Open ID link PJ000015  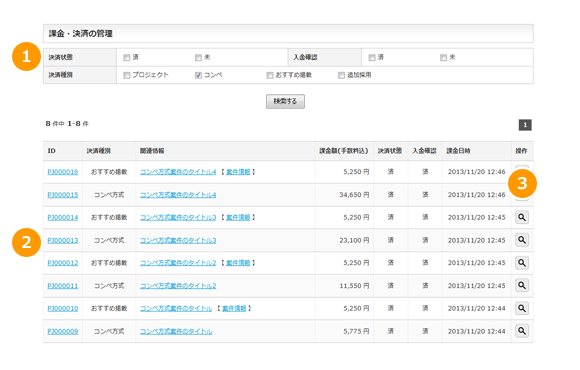coord(63,195)
